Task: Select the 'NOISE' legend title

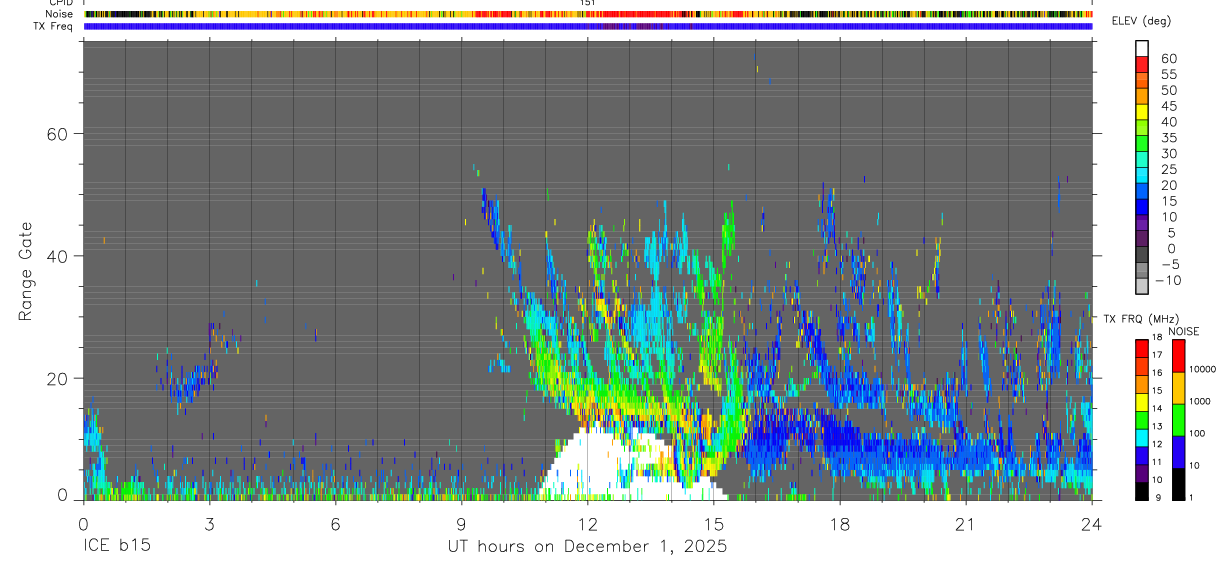Action: (x=1183, y=331)
